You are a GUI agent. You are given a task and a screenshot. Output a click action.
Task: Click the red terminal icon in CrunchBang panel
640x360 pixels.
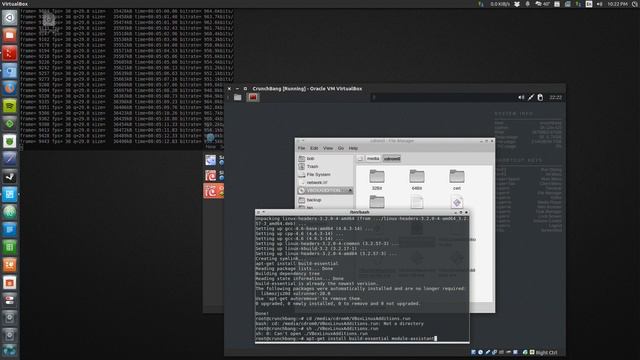(253, 97)
